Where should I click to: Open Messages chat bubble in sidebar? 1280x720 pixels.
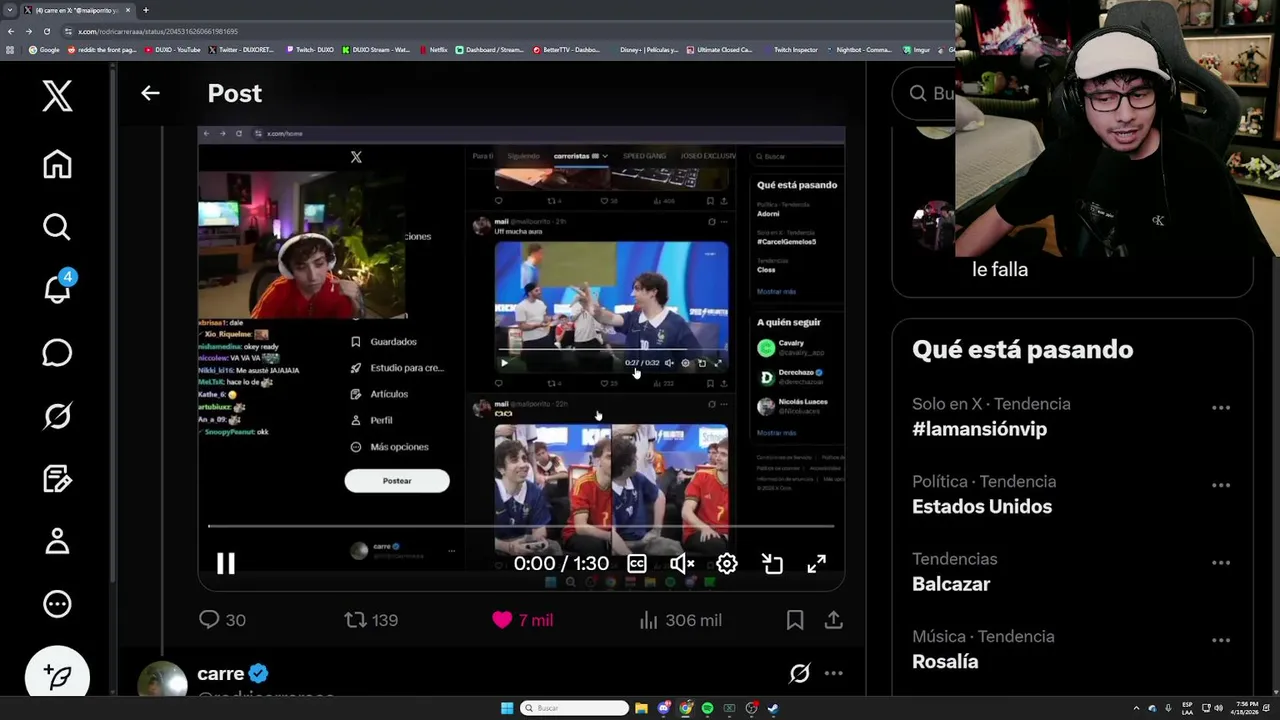tap(57, 353)
